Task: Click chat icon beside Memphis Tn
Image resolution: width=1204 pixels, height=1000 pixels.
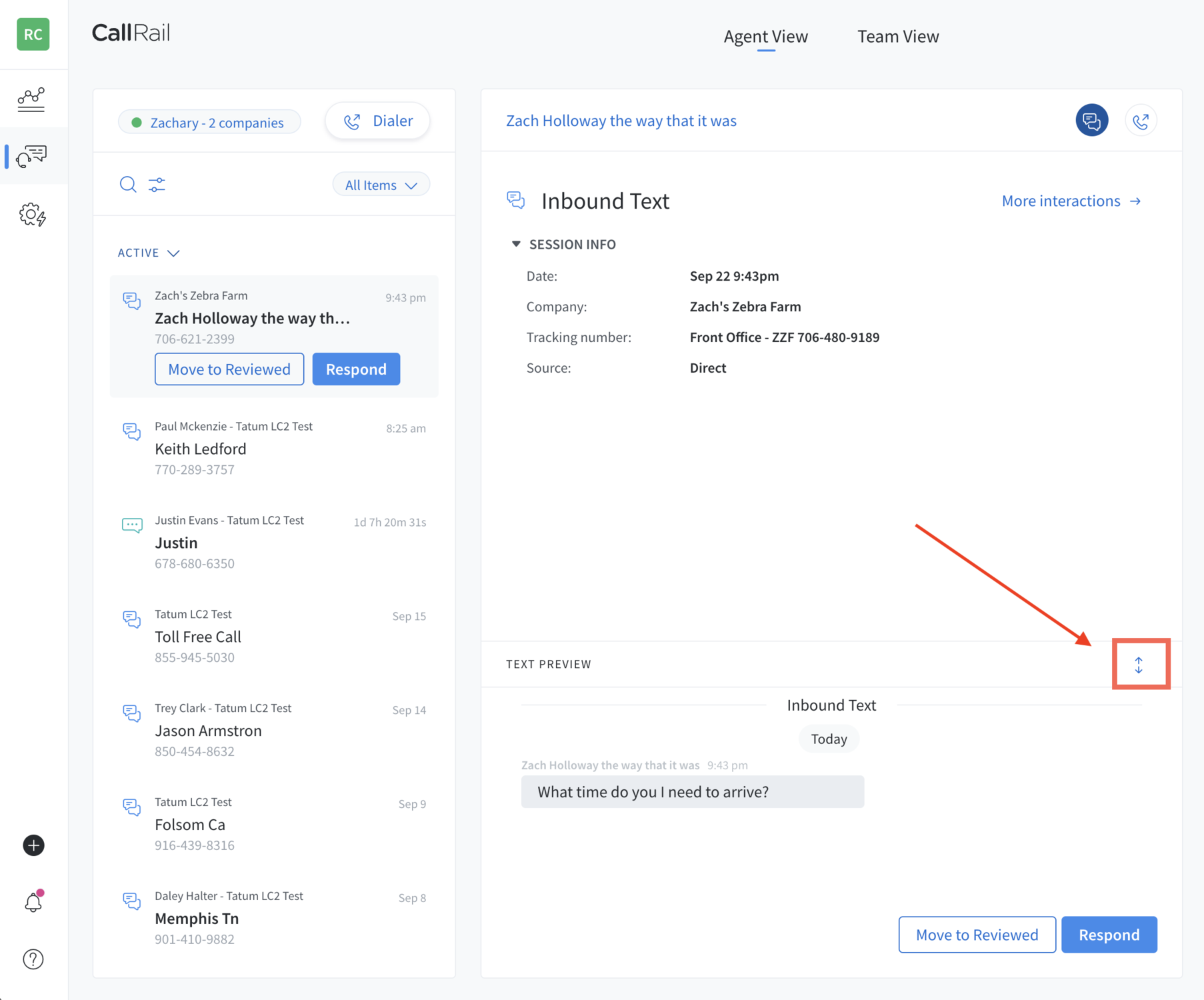Action: coord(132,901)
